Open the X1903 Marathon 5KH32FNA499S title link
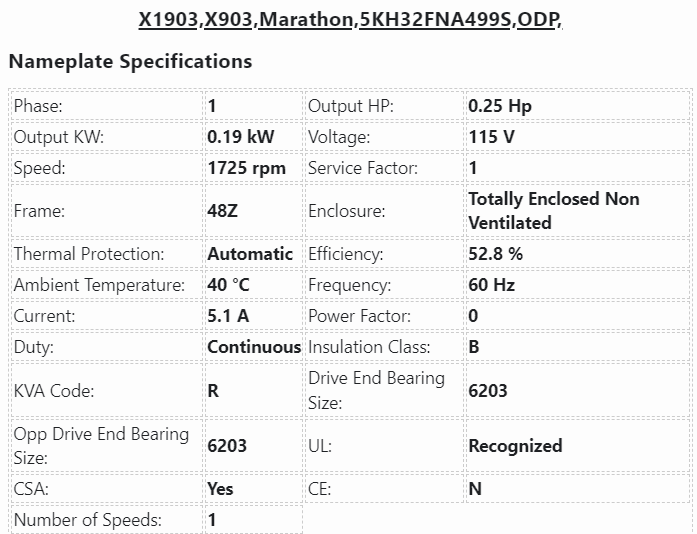Image resolution: width=697 pixels, height=534 pixels. pyautogui.click(x=349, y=21)
